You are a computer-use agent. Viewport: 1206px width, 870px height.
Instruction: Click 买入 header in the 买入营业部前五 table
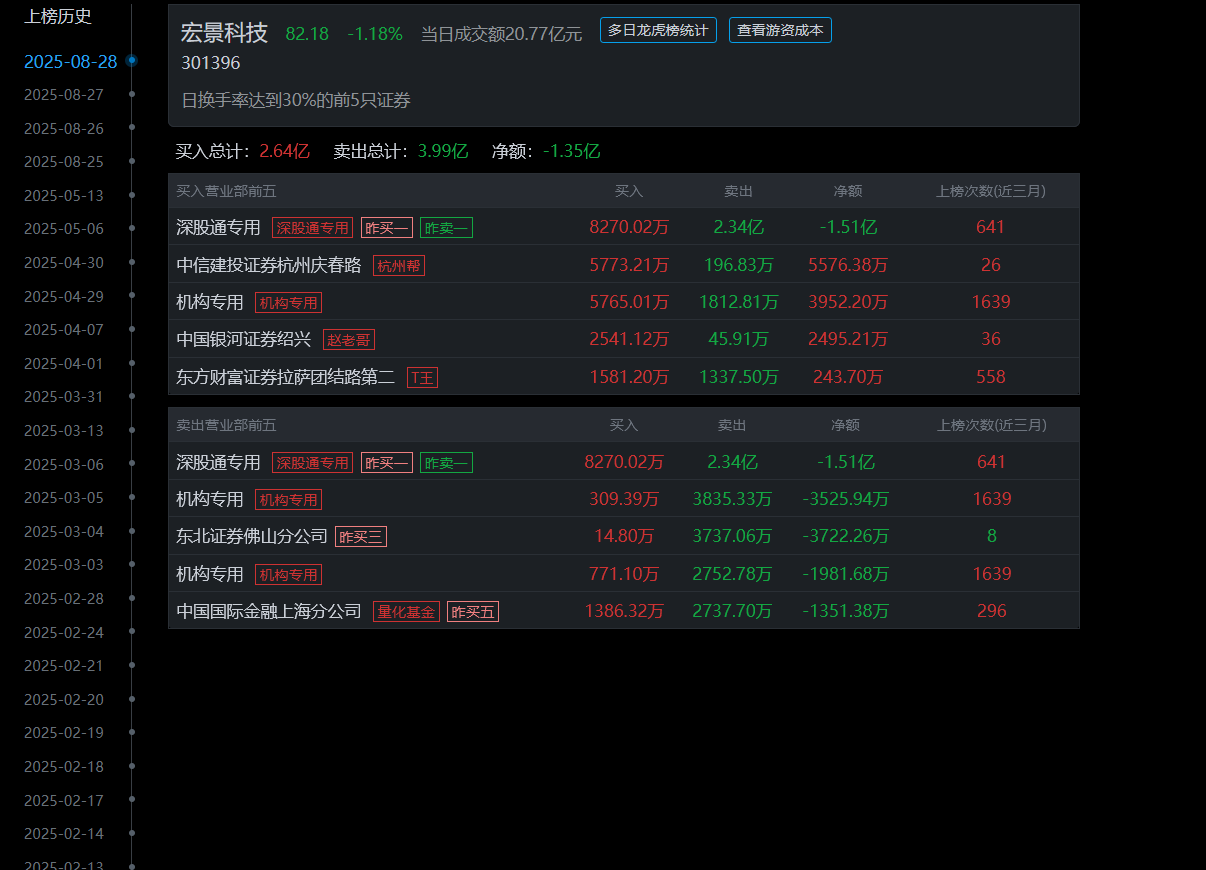(629, 191)
